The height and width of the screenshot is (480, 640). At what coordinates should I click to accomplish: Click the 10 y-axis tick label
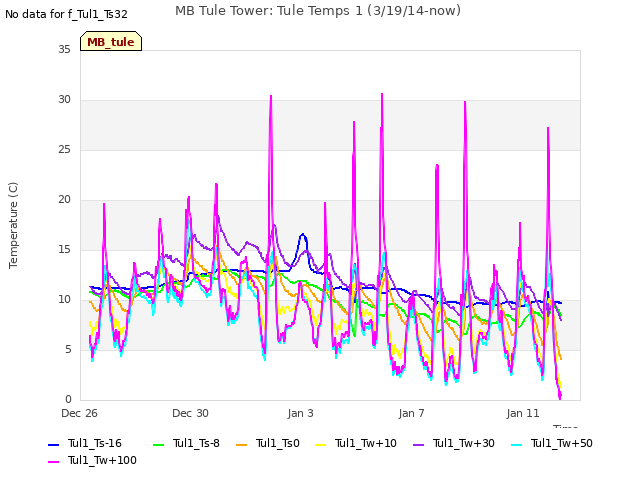[x=64, y=300]
